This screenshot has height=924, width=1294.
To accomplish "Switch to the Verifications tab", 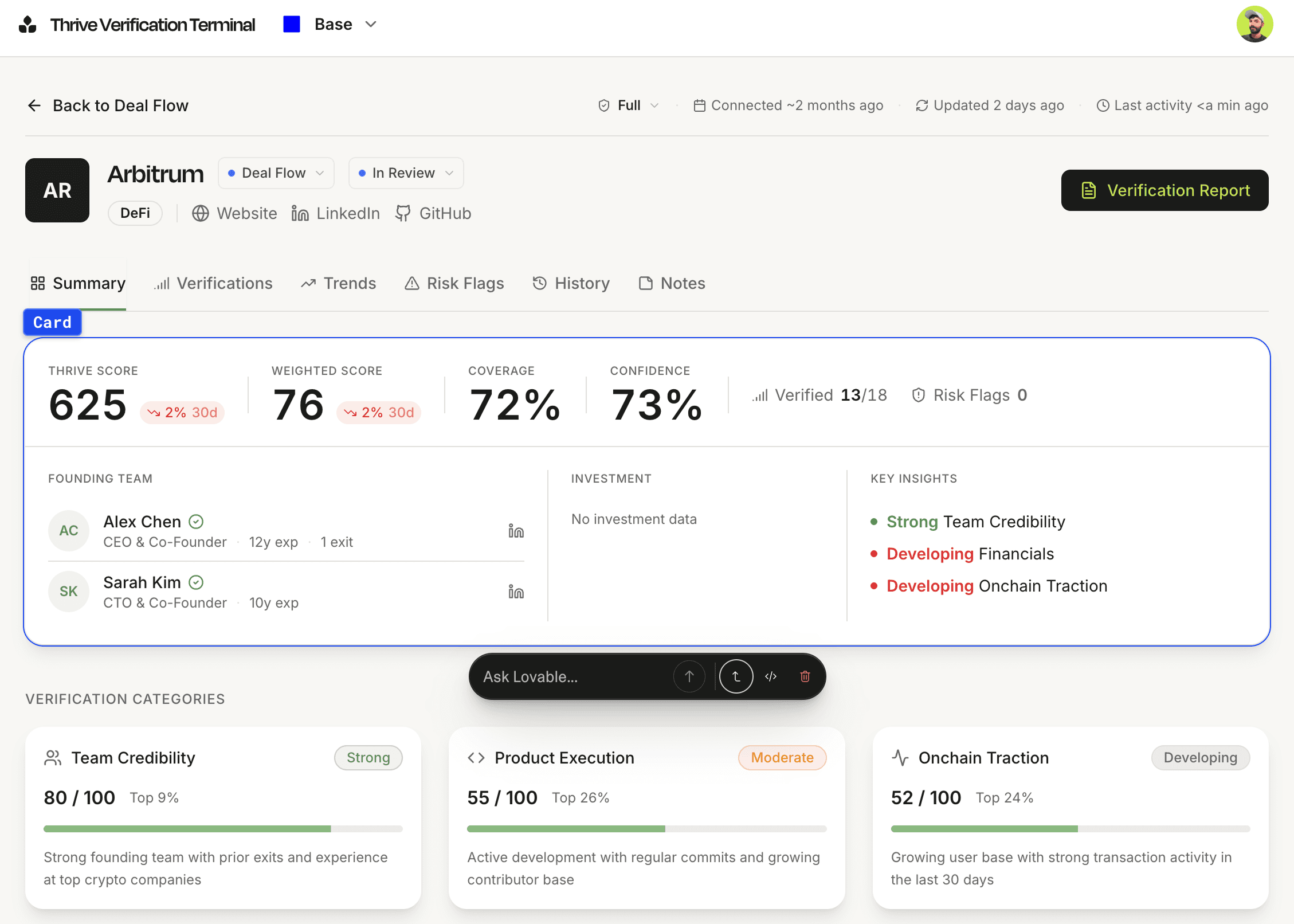I will pyautogui.click(x=213, y=283).
